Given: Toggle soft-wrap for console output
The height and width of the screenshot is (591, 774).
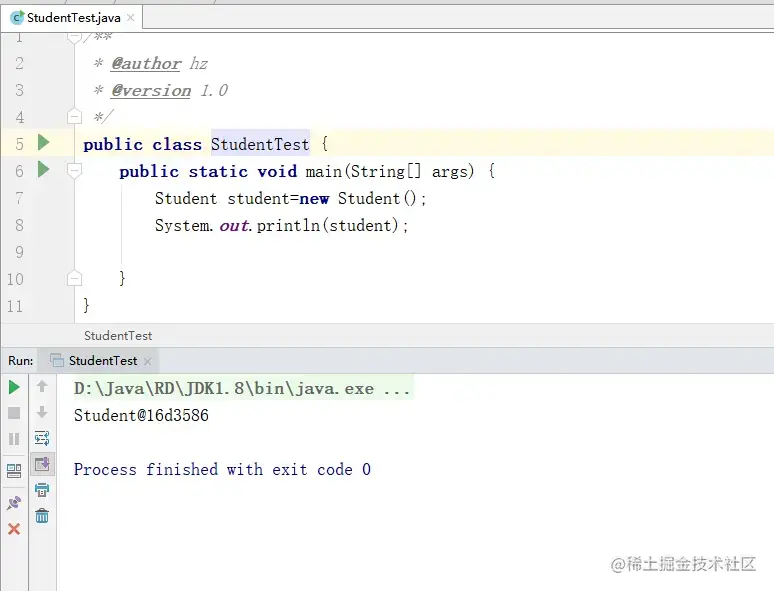Looking at the screenshot, I should coord(42,438).
